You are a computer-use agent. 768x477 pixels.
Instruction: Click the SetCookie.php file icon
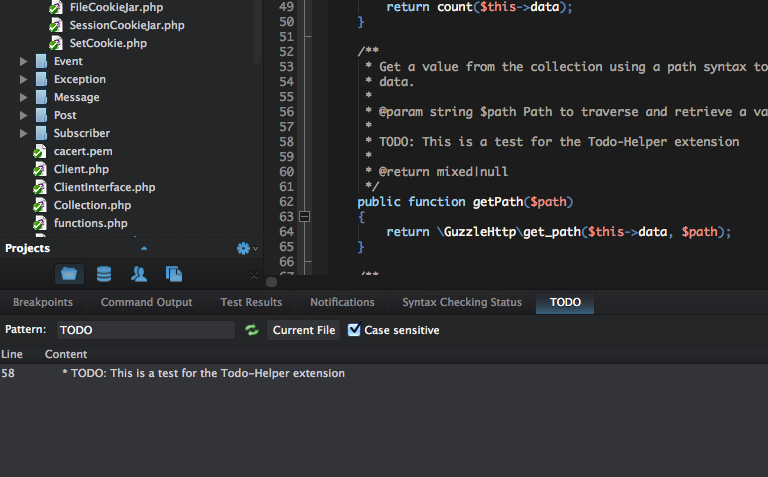57,43
